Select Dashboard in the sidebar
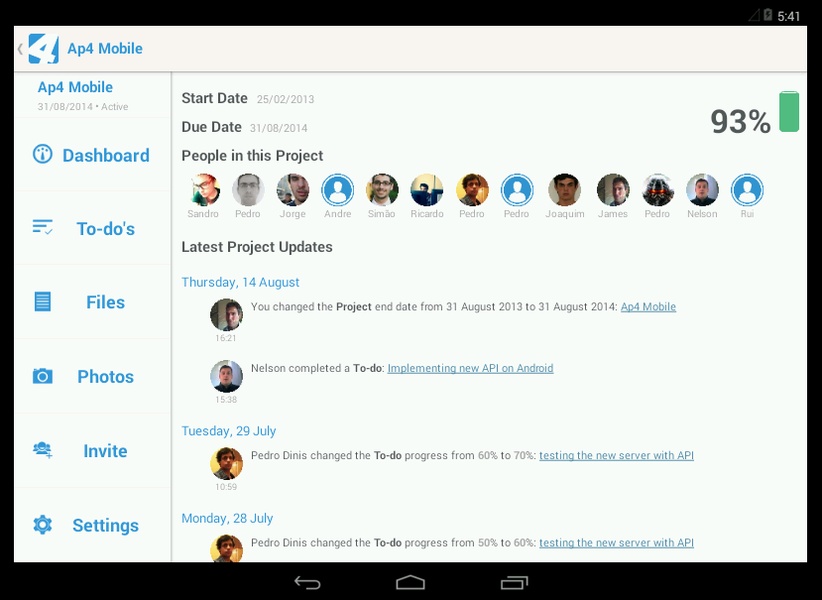Viewport: 822px width, 600px height. click(93, 155)
